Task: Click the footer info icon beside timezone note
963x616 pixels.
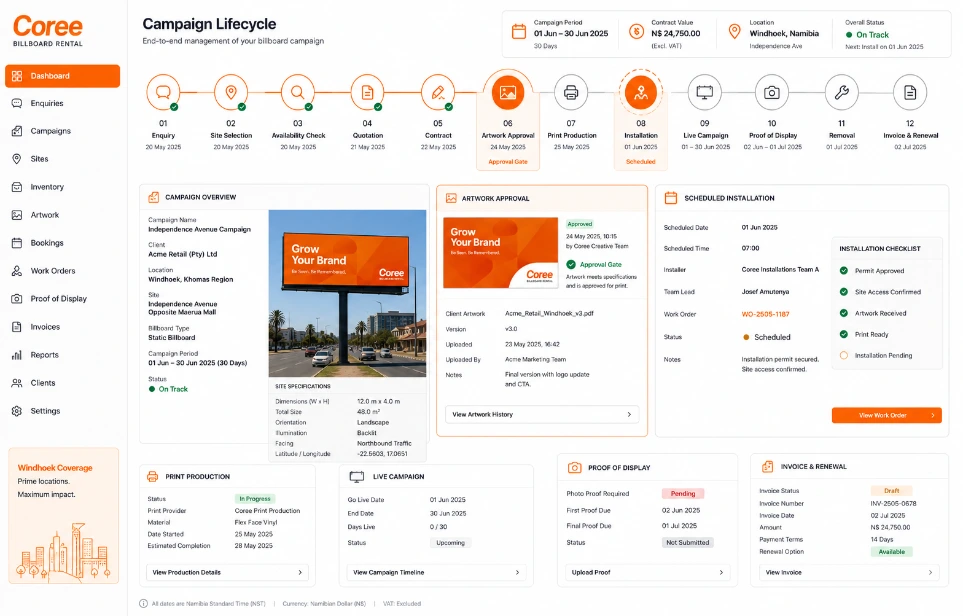Action: (143, 604)
